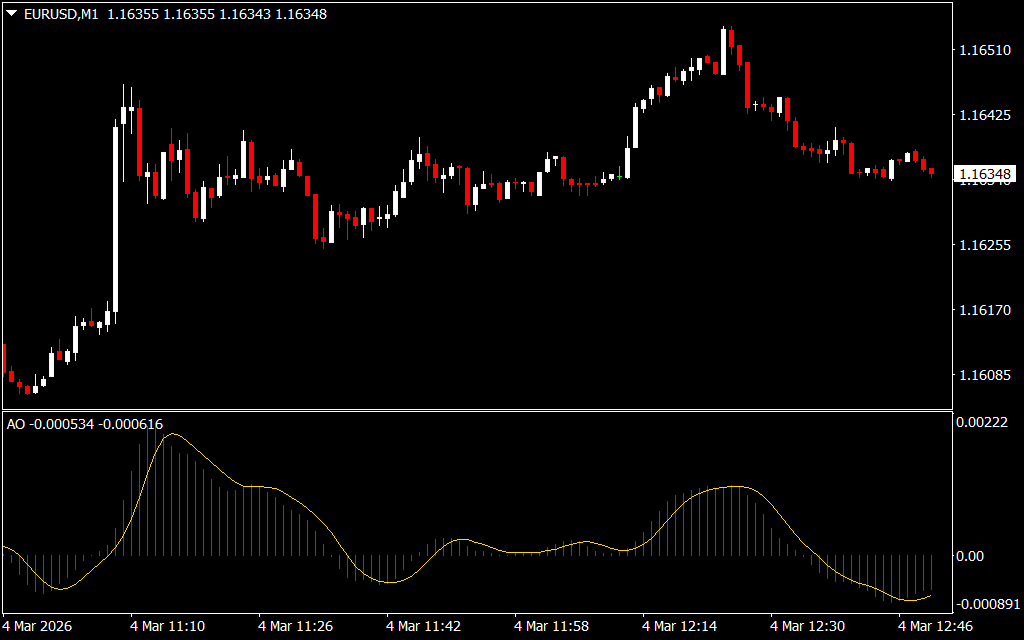This screenshot has width=1024, height=640.
Task: Click the 1.16425 price scale label
Action: click(984, 116)
